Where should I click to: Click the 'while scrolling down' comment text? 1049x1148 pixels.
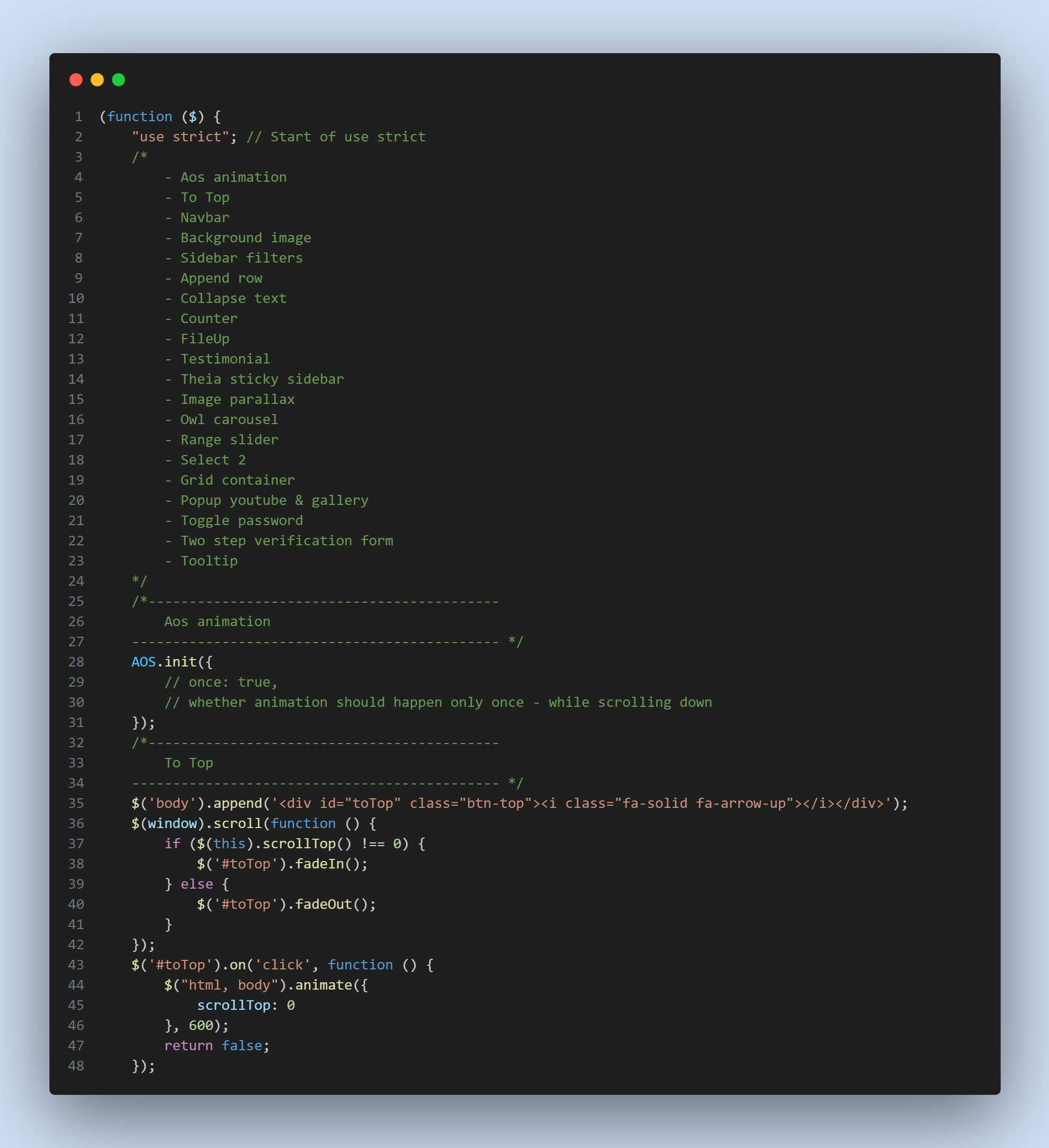[x=630, y=702]
